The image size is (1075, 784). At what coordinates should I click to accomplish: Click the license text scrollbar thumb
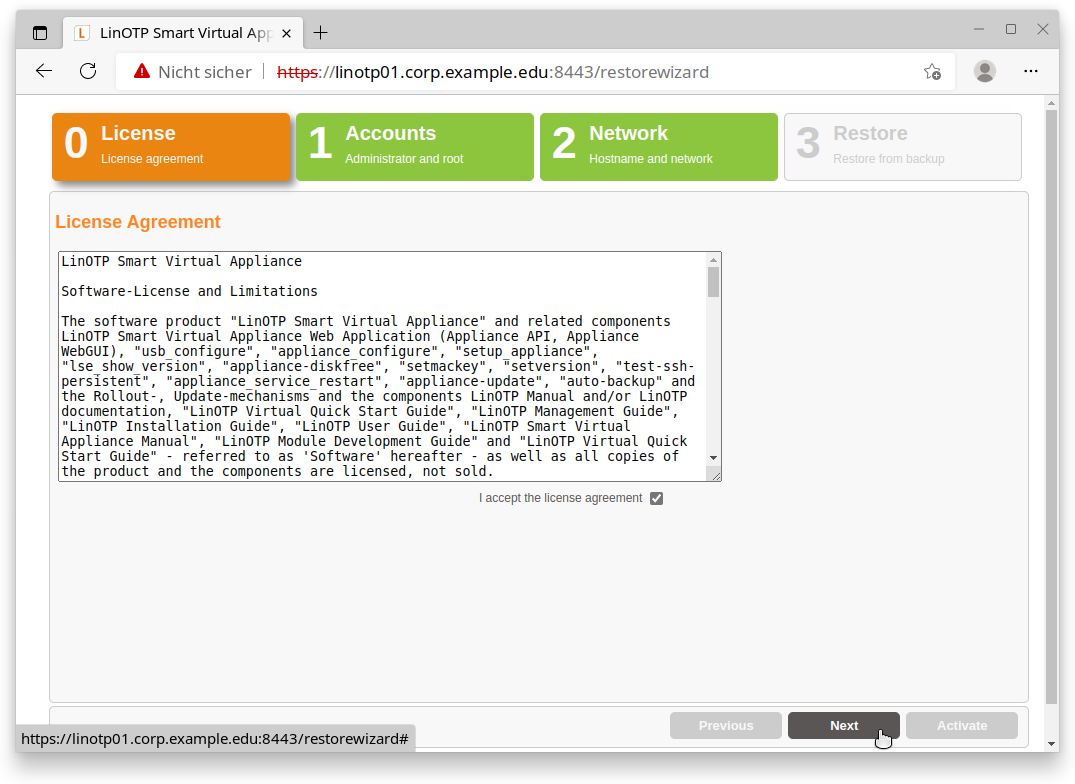[x=713, y=282]
